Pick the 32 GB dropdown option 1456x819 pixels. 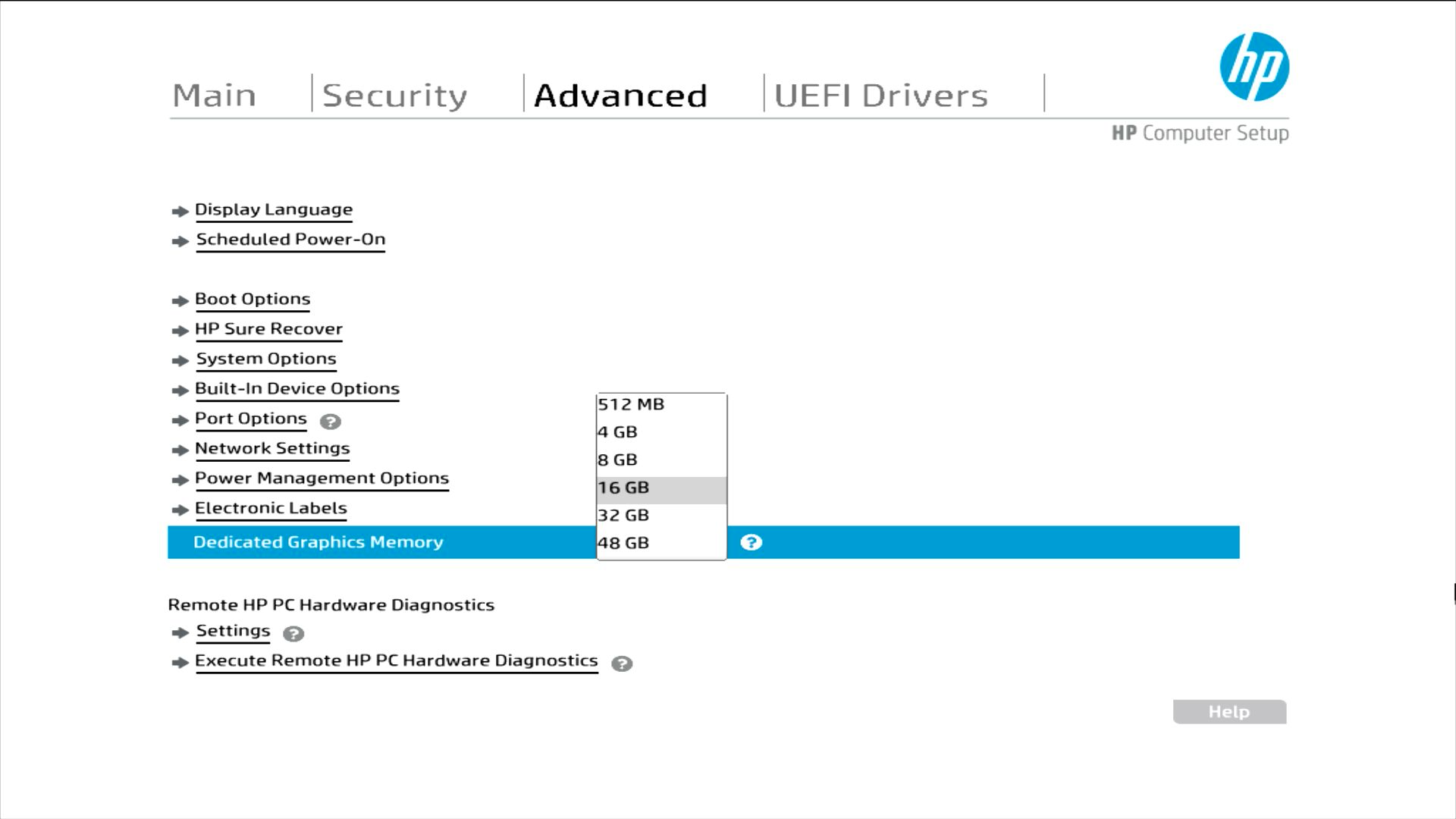(623, 516)
